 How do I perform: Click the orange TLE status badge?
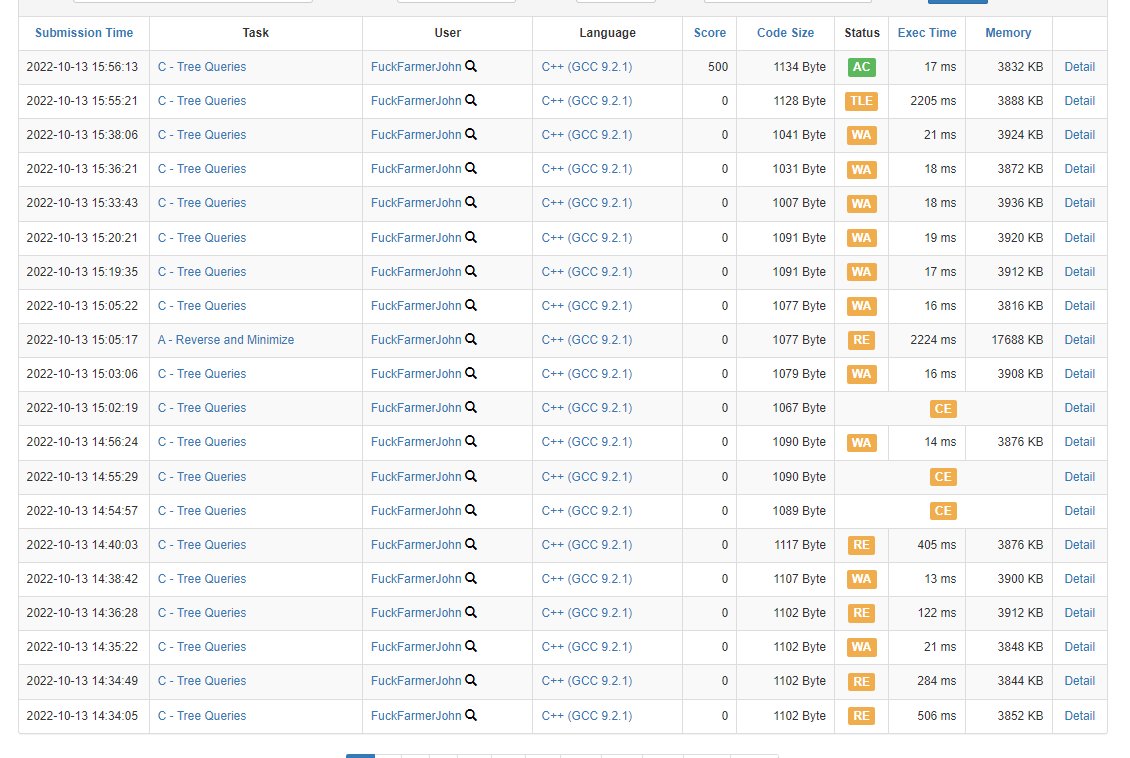click(861, 101)
